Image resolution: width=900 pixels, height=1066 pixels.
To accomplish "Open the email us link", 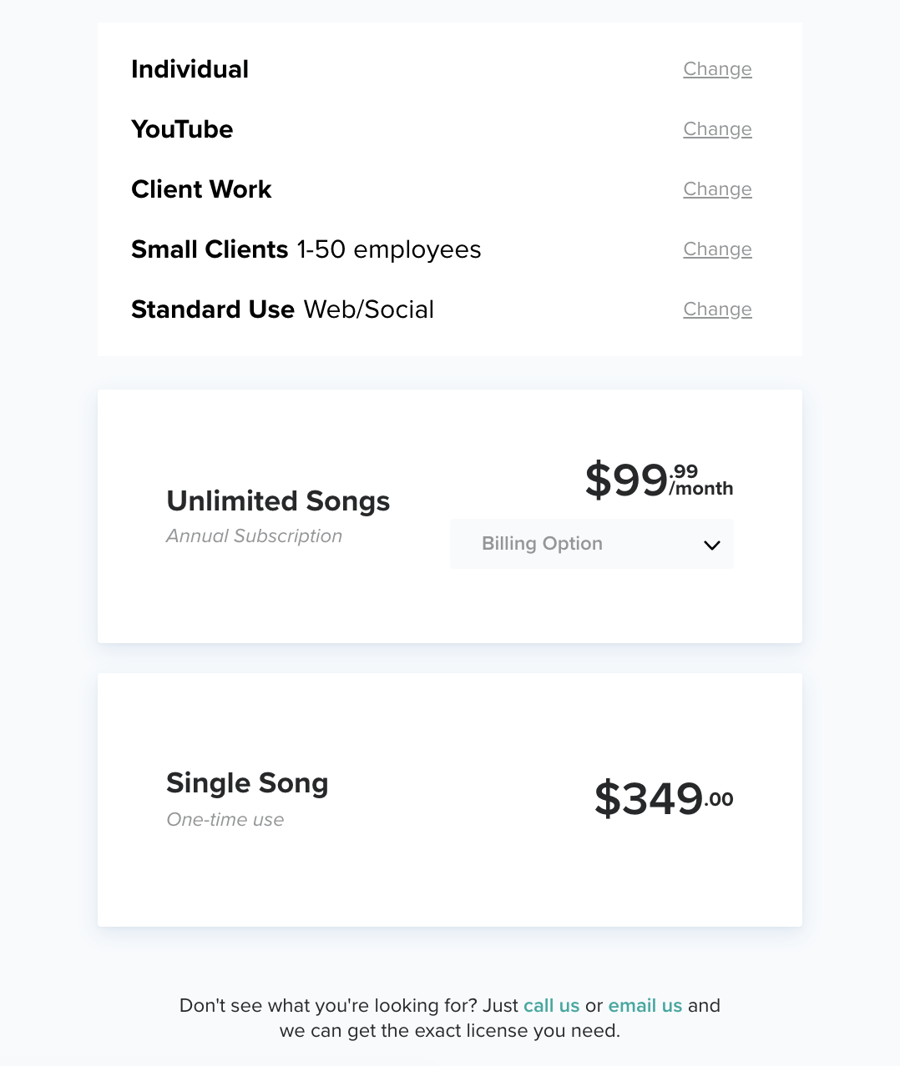I will click(645, 1005).
